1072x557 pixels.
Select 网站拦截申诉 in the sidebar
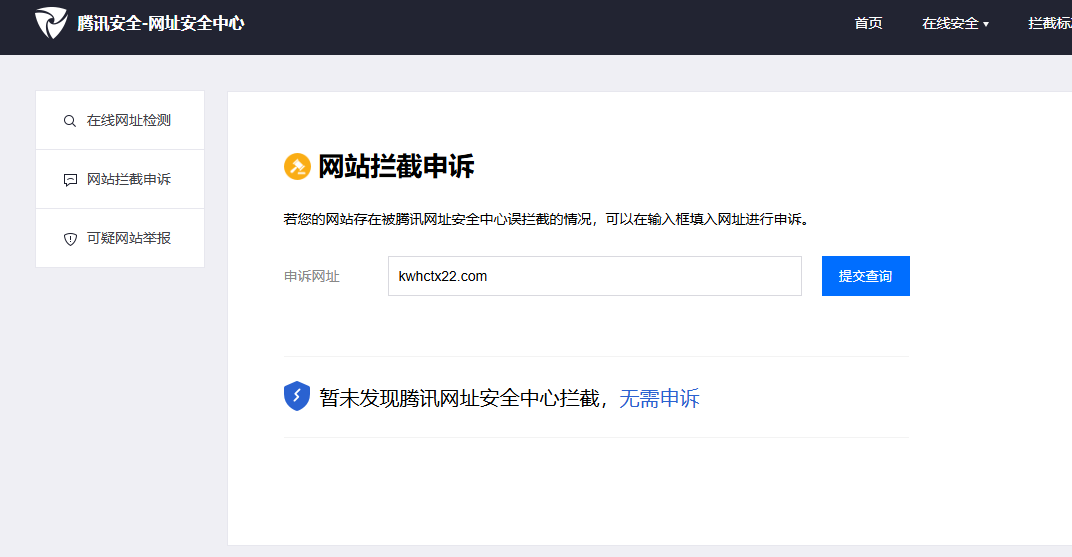[x=120, y=179]
